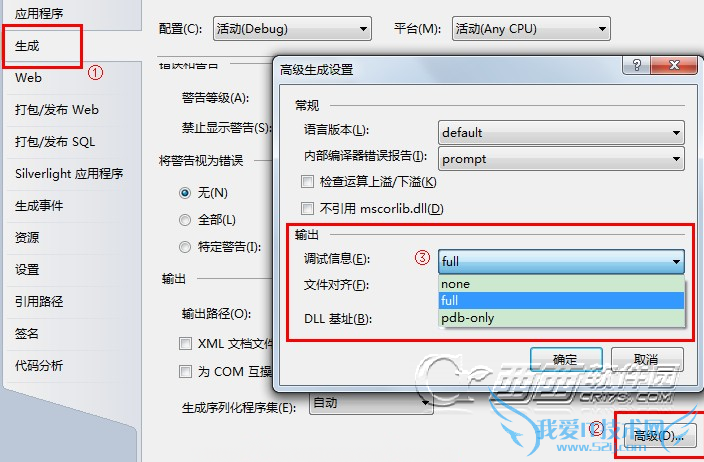Open the 配置 Debug dropdown
Image resolution: width=704 pixels, height=462 pixels.
coord(292,29)
